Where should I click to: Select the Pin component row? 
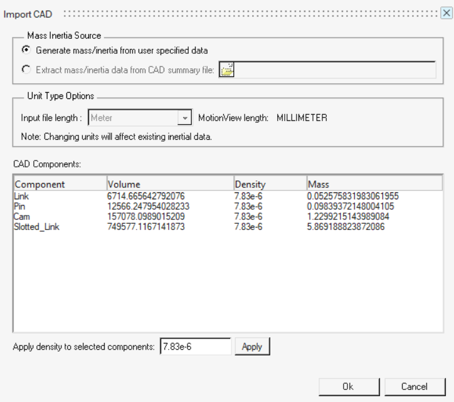pyautogui.click(x=228, y=206)
